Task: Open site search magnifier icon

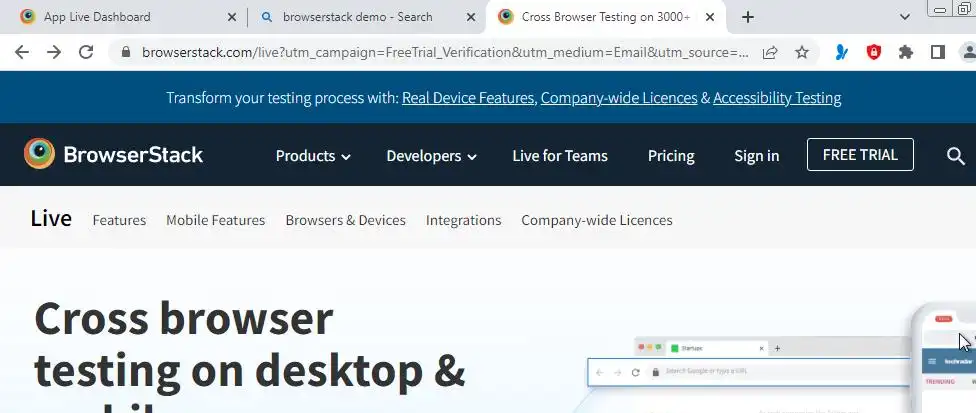Action: click(955, 155)
